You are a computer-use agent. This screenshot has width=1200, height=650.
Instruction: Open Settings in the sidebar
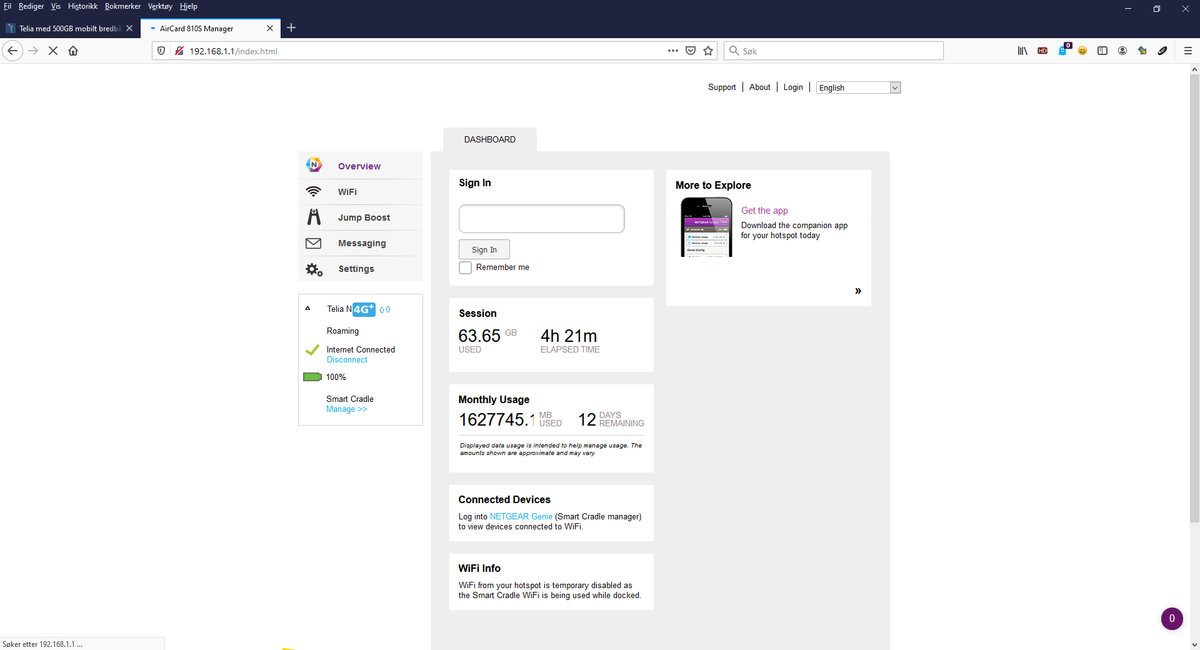(x=360, y=269)
